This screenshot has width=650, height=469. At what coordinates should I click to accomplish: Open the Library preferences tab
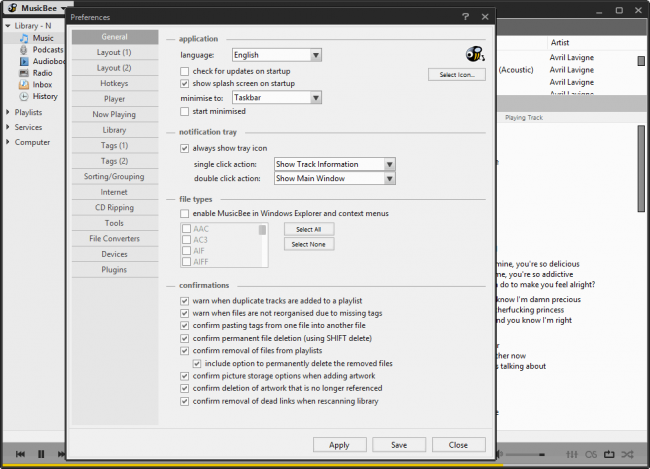pos(115,130)
